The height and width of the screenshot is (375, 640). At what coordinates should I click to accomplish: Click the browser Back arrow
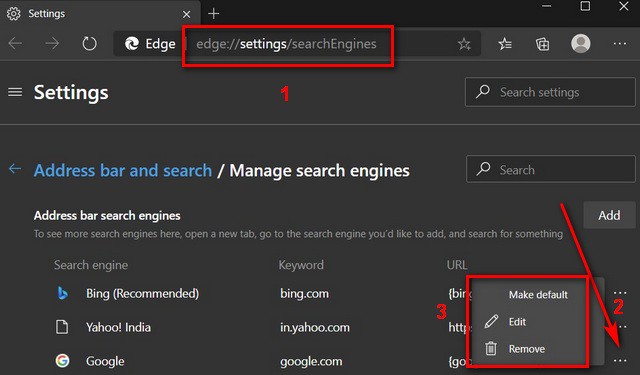click(x=16, y=43)
